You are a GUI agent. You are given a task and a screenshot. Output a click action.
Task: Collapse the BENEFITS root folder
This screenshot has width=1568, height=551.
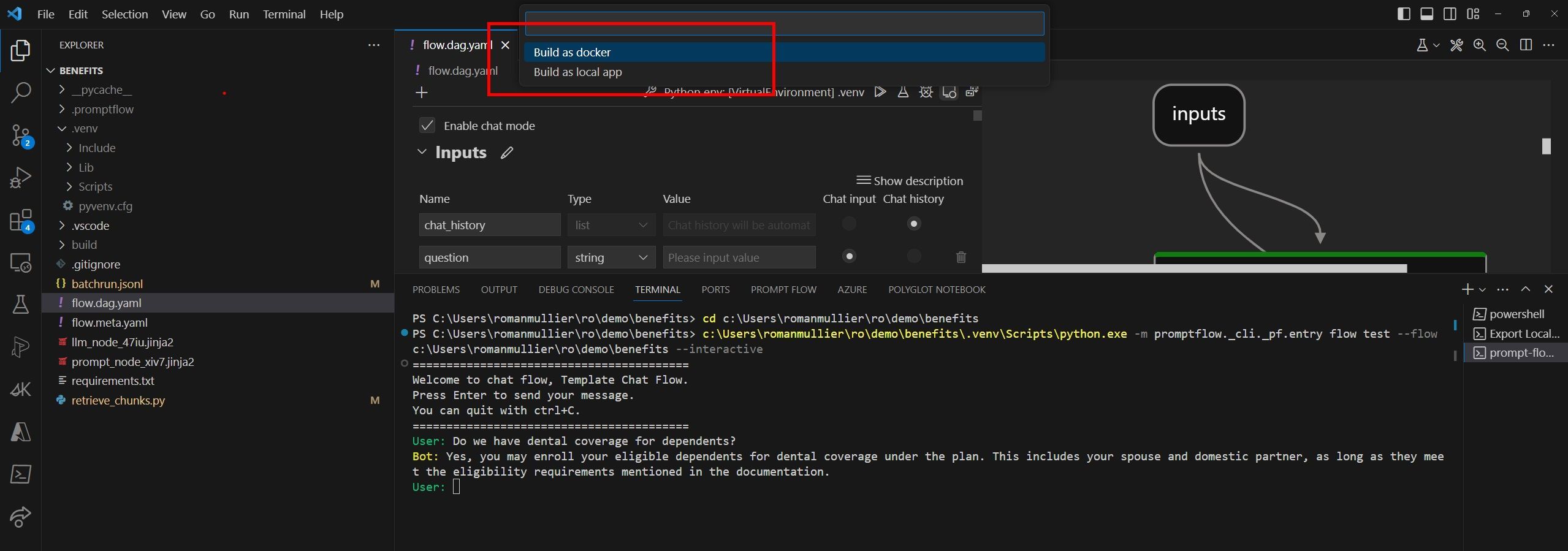click(x=51, y=71)
